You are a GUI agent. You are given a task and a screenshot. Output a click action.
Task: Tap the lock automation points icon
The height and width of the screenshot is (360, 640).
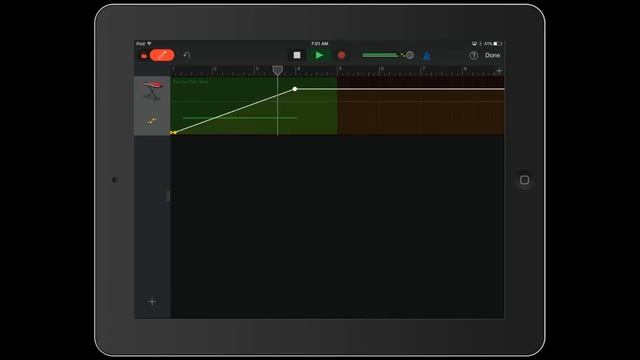pyautogui.click(x=144, y=55)
